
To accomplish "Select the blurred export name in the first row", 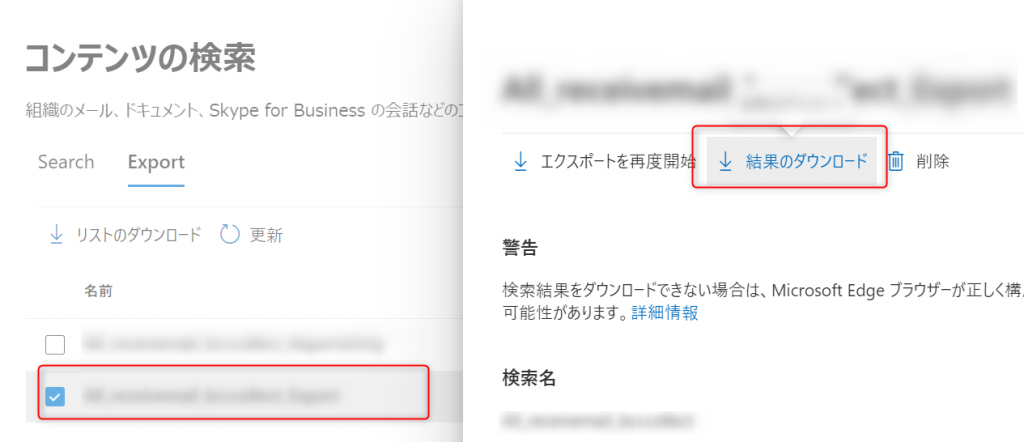I will click(231, 343).
